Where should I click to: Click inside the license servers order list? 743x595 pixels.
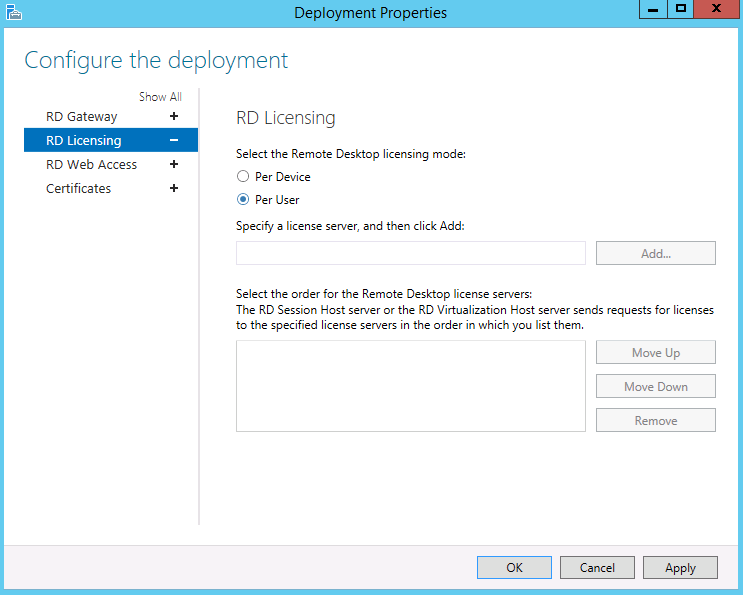[411, 386]
